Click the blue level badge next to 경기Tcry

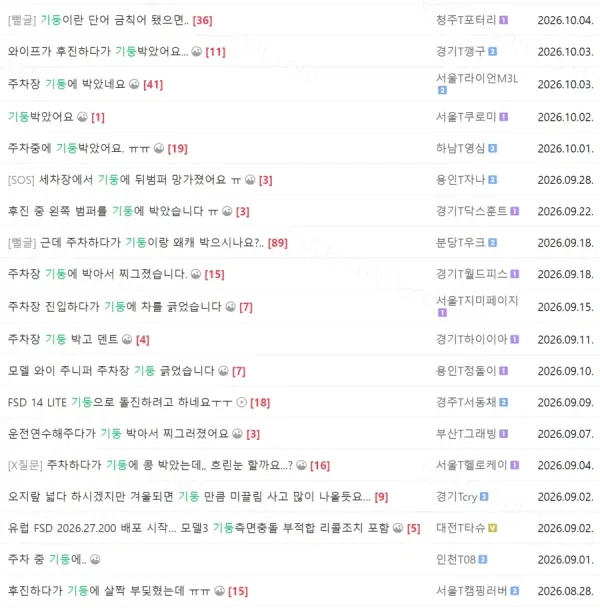click(x=484, y=496)
